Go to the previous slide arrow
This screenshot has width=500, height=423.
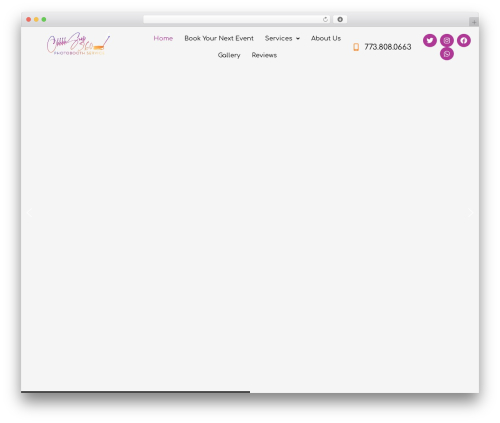tap(29, 213)
